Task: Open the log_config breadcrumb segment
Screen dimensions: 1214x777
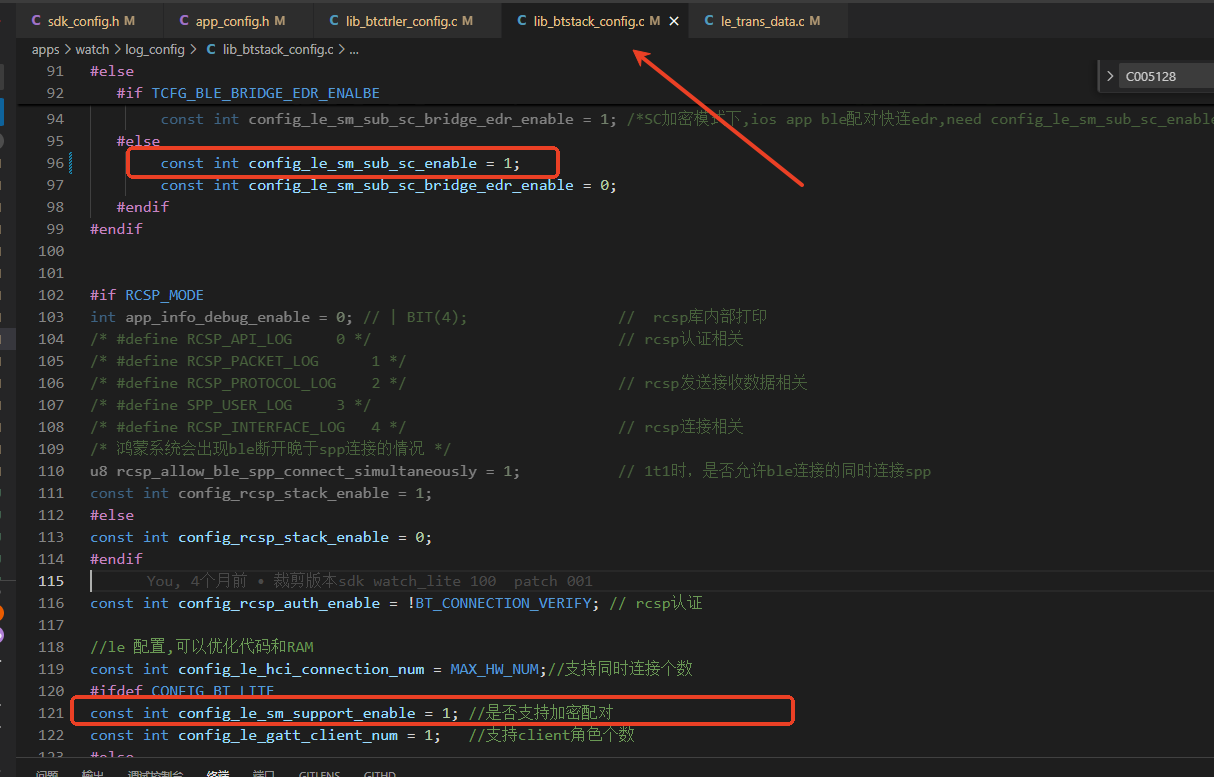Action: [155, 49]
